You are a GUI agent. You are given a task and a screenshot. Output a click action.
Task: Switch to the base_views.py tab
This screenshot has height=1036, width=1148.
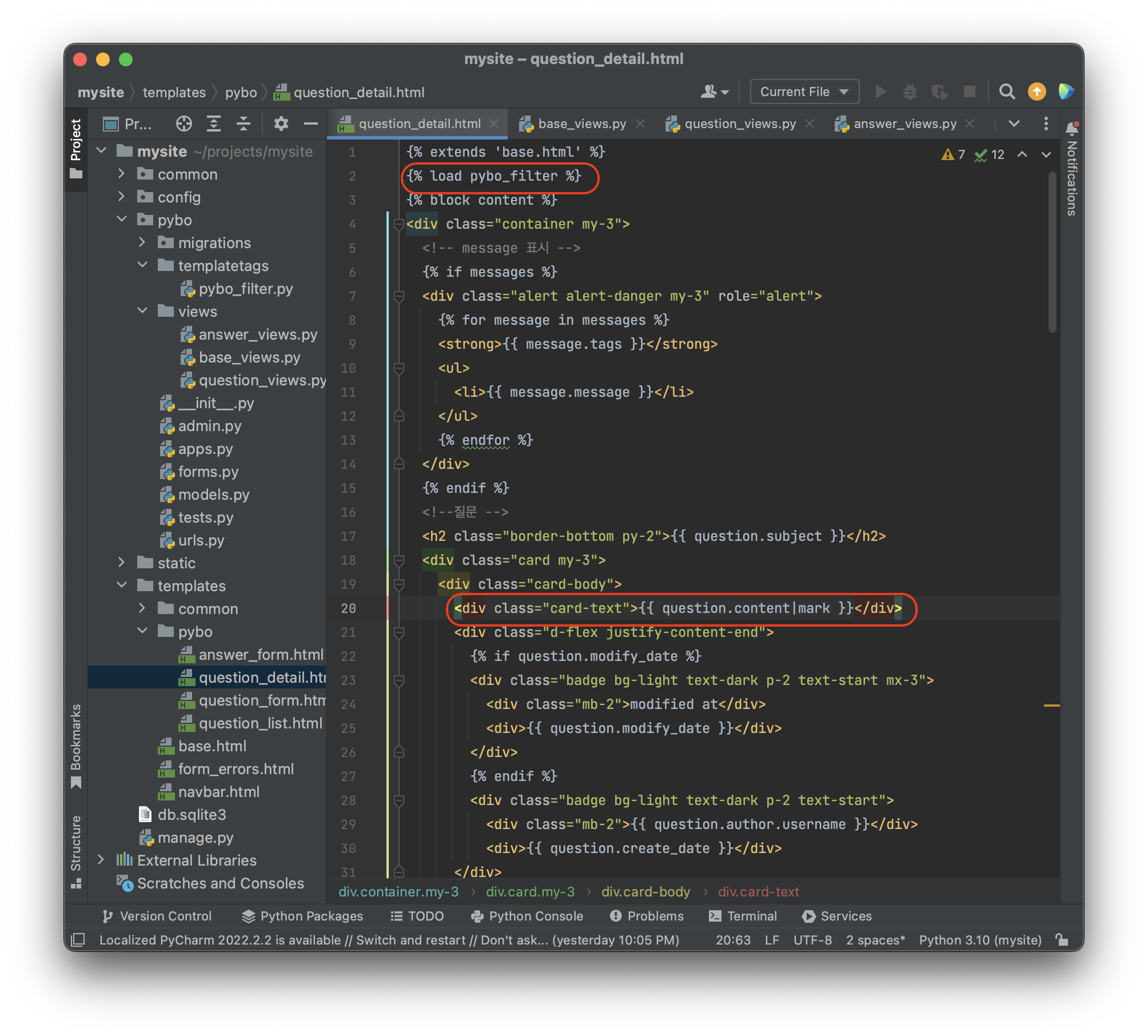click(581, 123)
